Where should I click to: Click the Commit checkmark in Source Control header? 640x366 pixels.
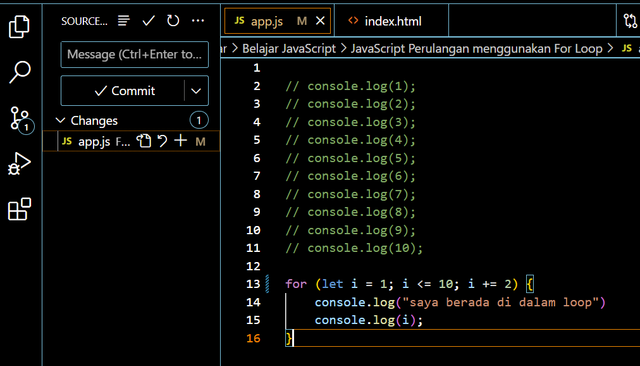click(x=148, y=20)
